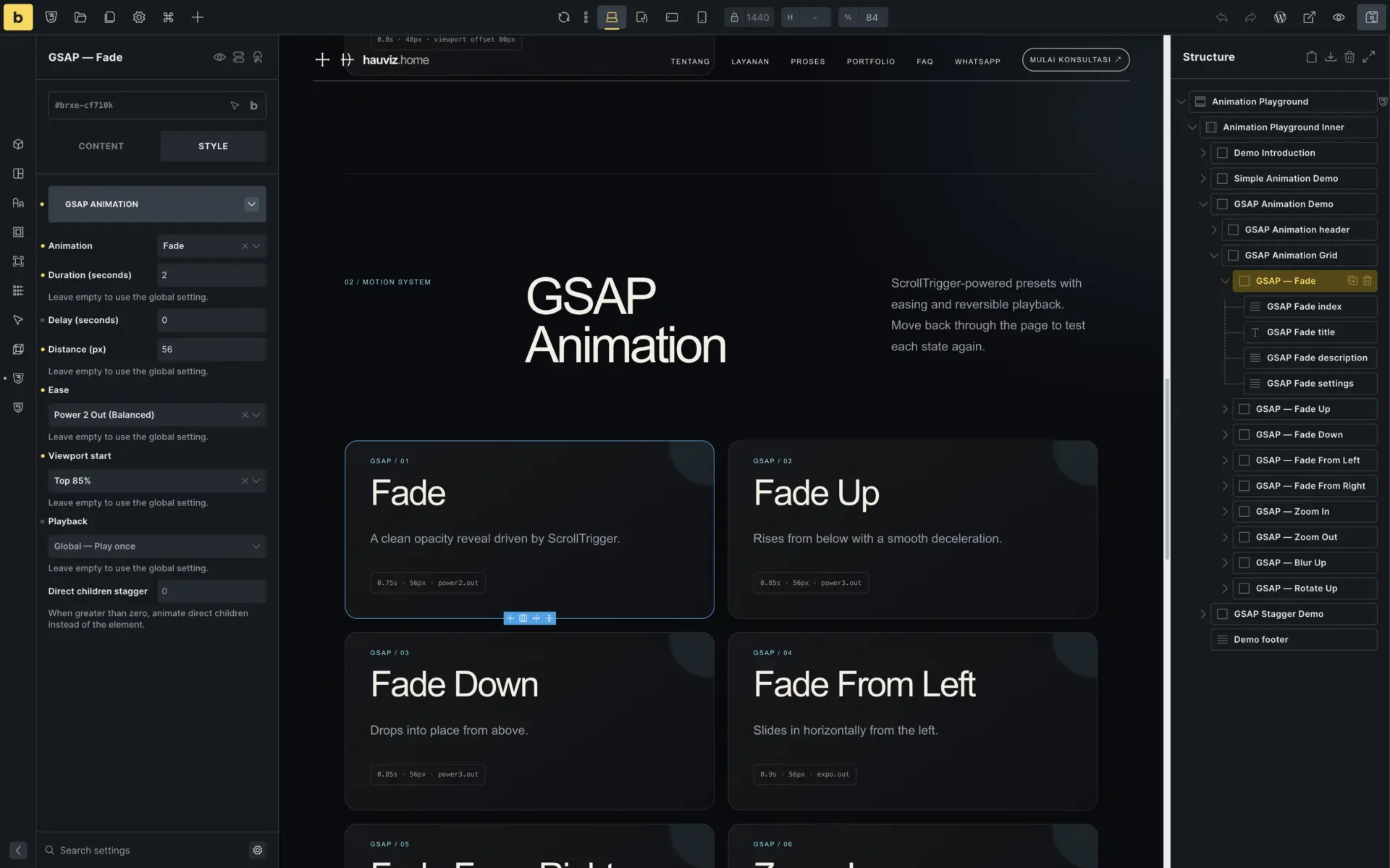Toggle the GSAP Animation header checkbox icon
The height and width of the screenshot is (868, 1390).
click(x=1233, y=229)
